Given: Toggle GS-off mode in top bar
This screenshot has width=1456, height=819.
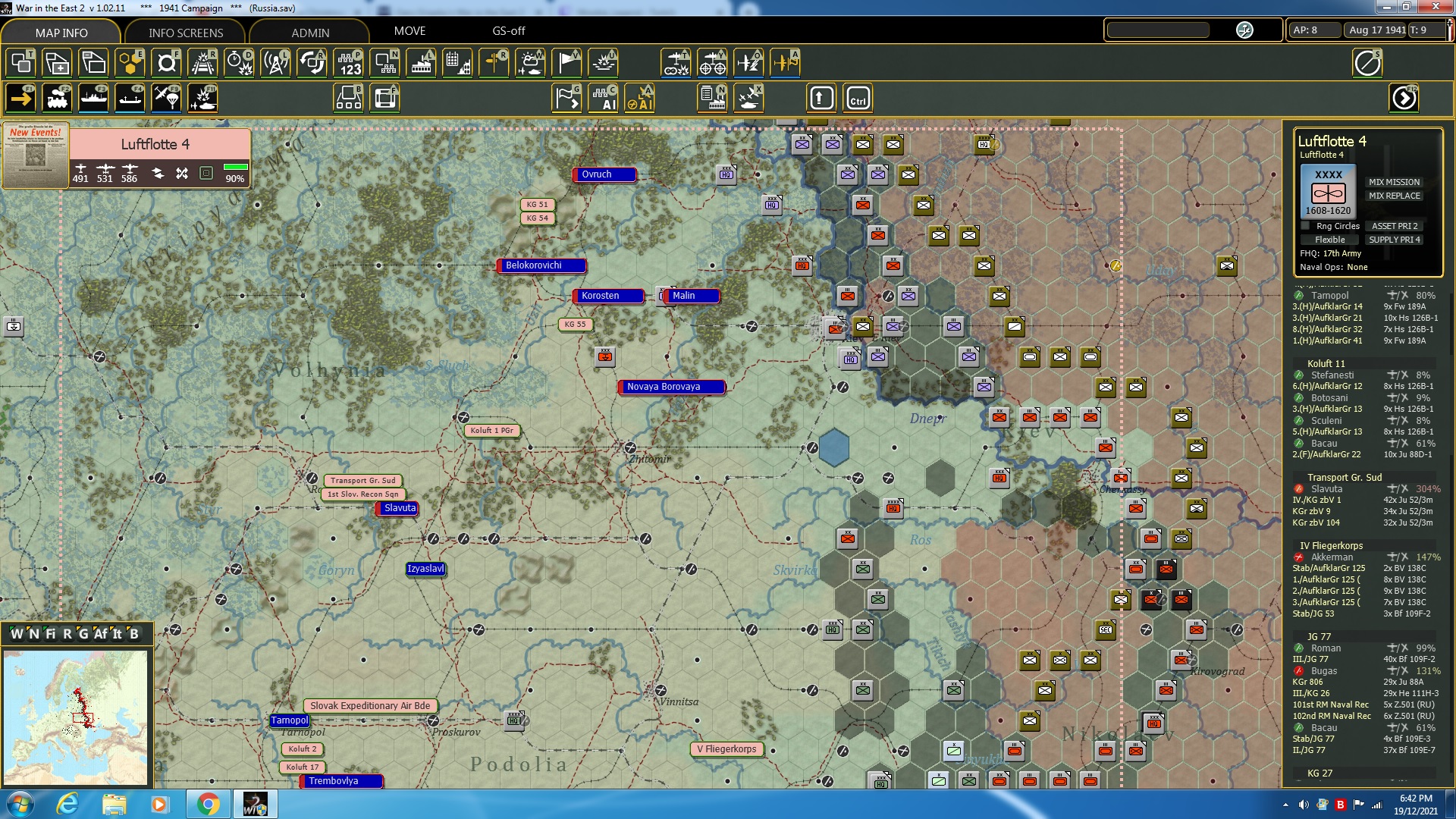Looking at the screenshot, I should (x=509, y=31).
